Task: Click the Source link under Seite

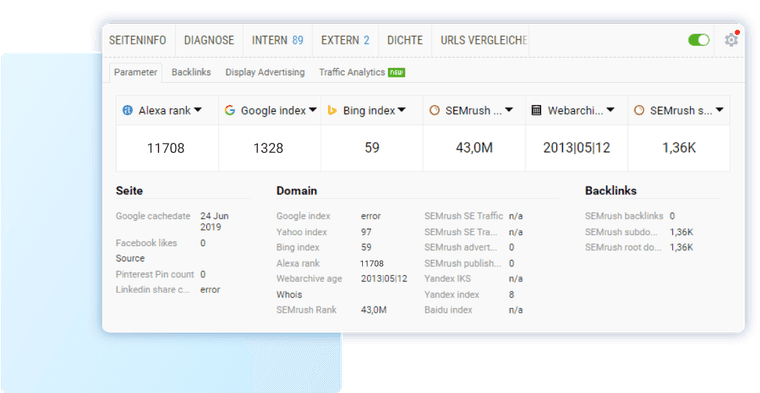Action: [x=130, y=258]
